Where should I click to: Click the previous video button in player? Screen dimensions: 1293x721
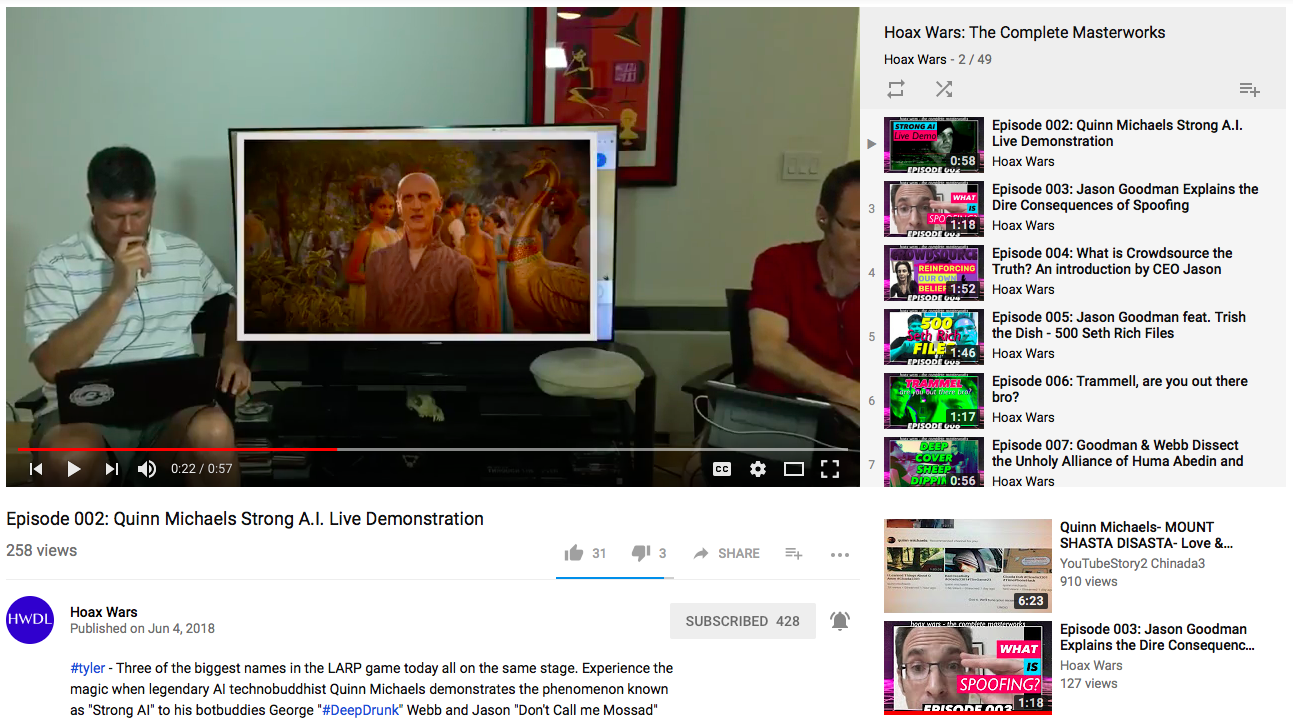[x=36, y=469]
